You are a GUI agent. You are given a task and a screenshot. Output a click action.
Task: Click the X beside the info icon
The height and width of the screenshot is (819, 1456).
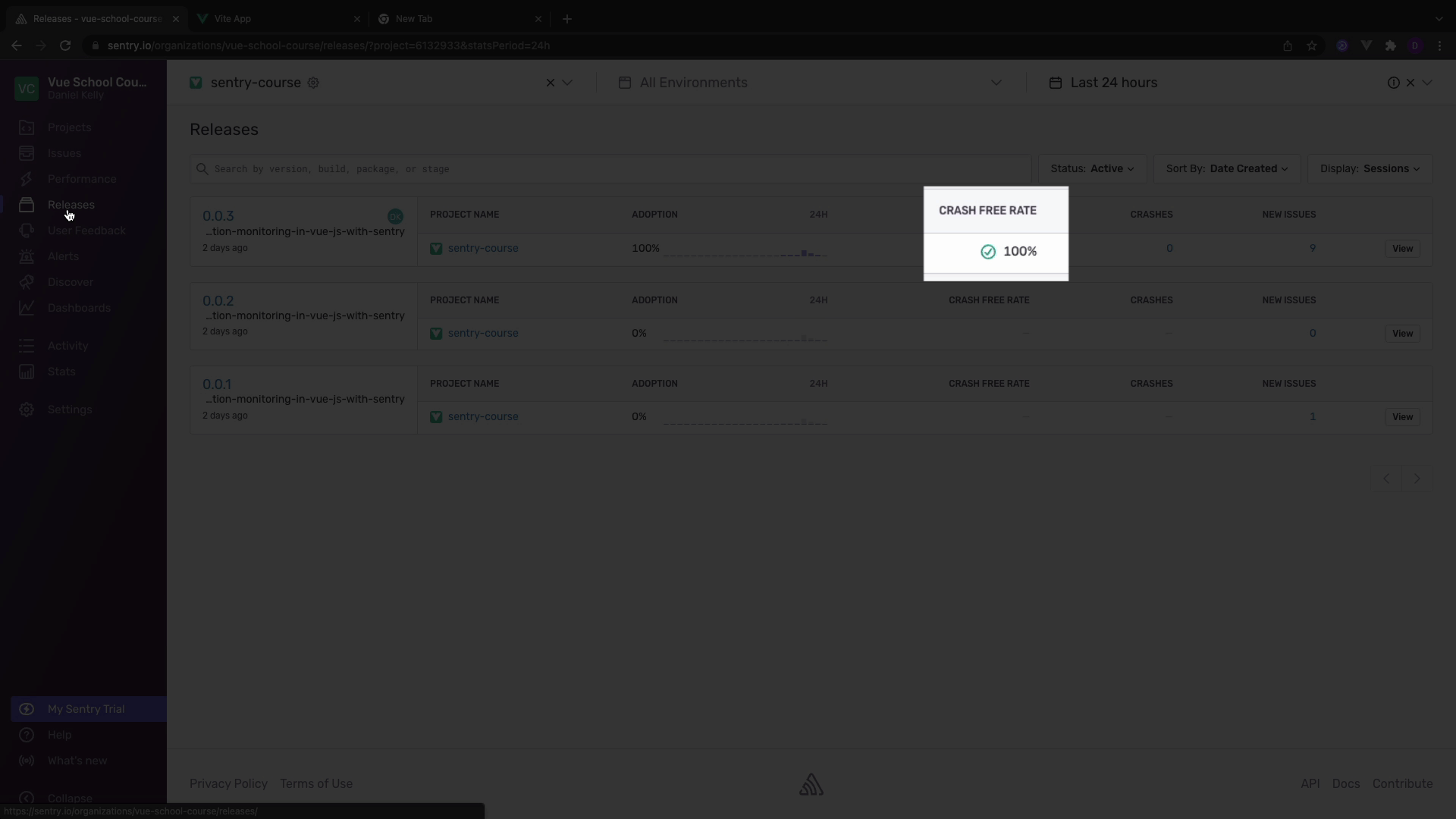coord(1410,83)
